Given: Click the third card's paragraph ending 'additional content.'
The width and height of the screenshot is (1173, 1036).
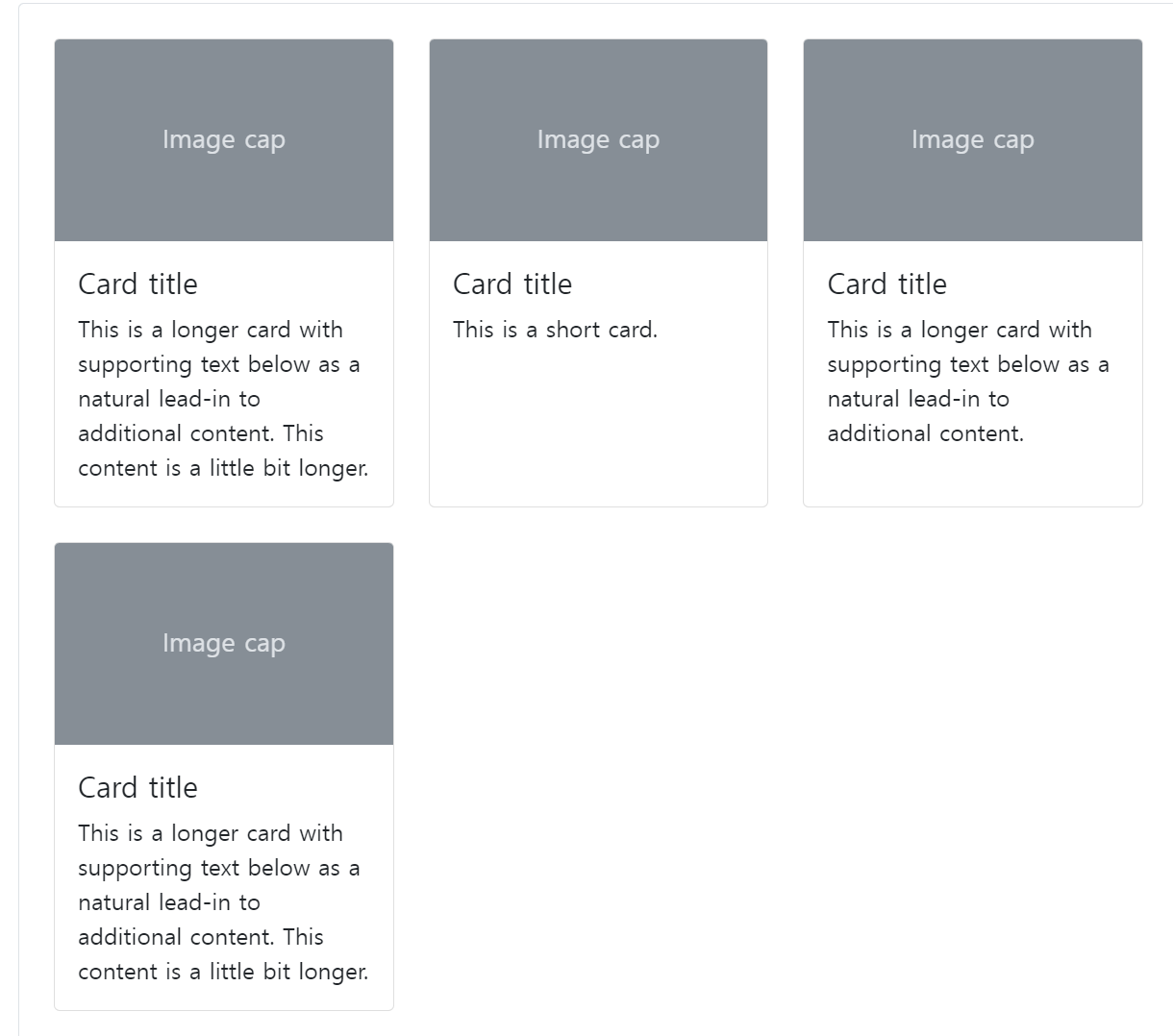Looking at the screenshot, I should pyautogui.click(x=968, y=382).
